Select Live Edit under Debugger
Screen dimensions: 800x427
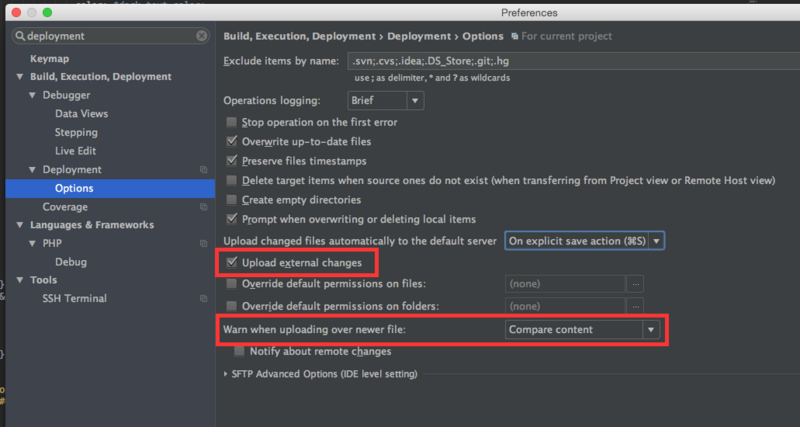tap(75, 151)
